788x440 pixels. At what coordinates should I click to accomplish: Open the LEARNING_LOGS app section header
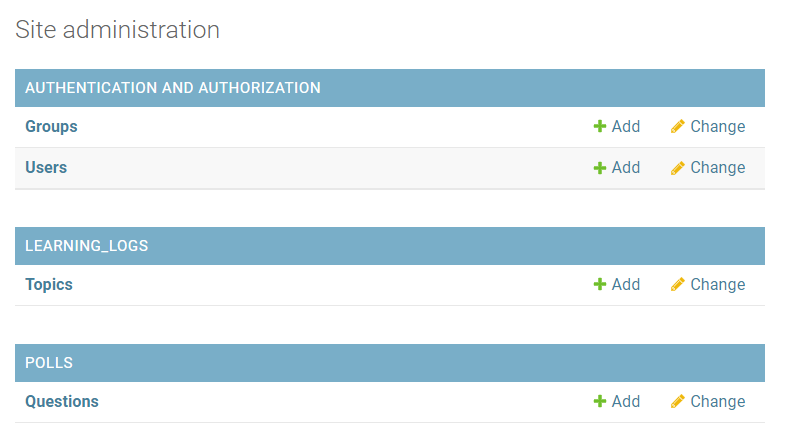tap(86, 246)
